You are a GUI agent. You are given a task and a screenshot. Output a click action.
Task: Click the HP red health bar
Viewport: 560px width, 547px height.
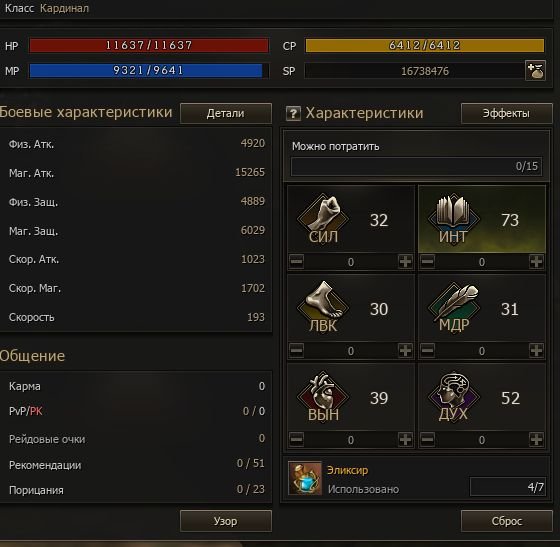(x=149, y=45)
